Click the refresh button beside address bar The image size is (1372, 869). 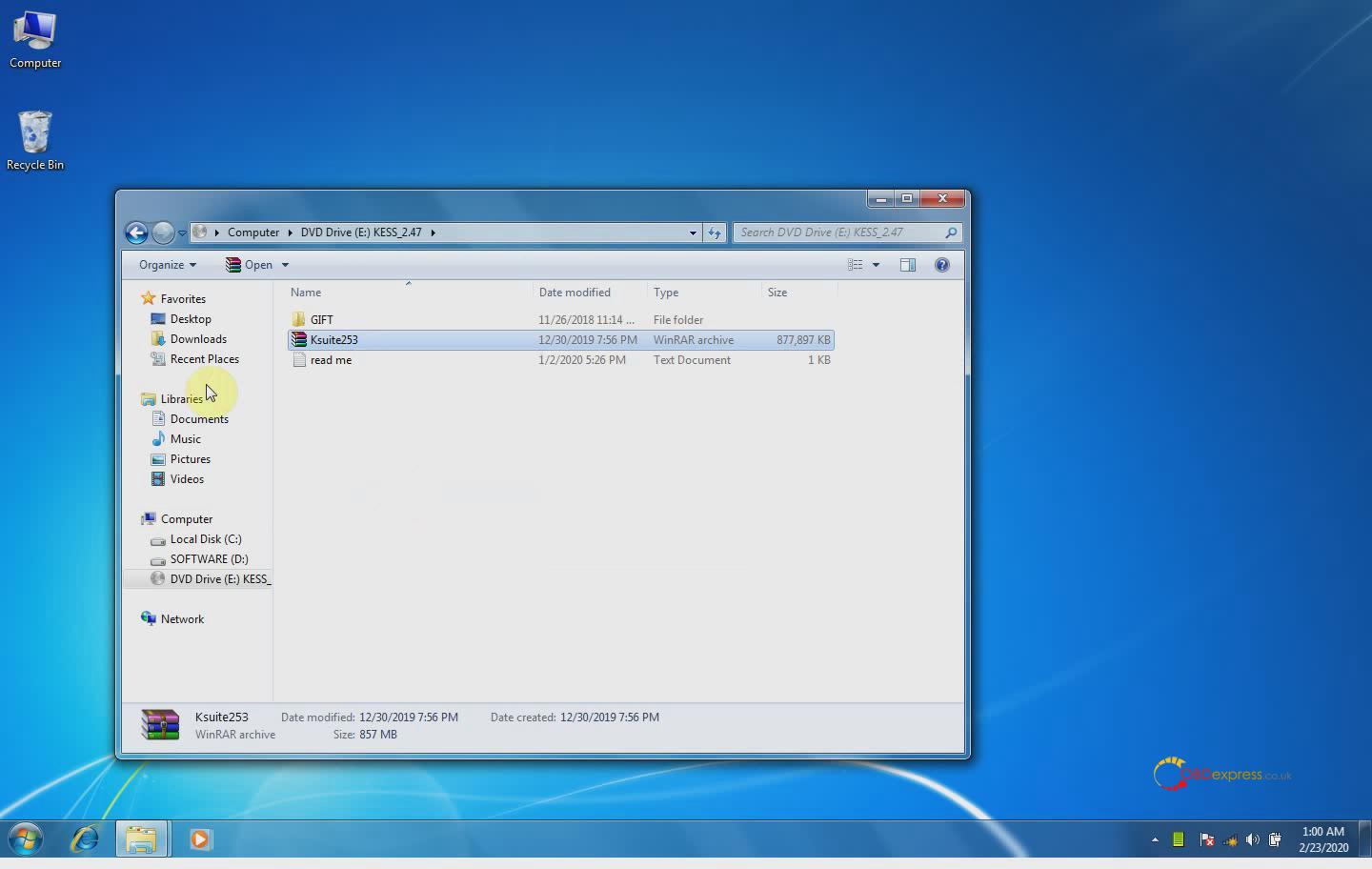click(x=714, y=232)
